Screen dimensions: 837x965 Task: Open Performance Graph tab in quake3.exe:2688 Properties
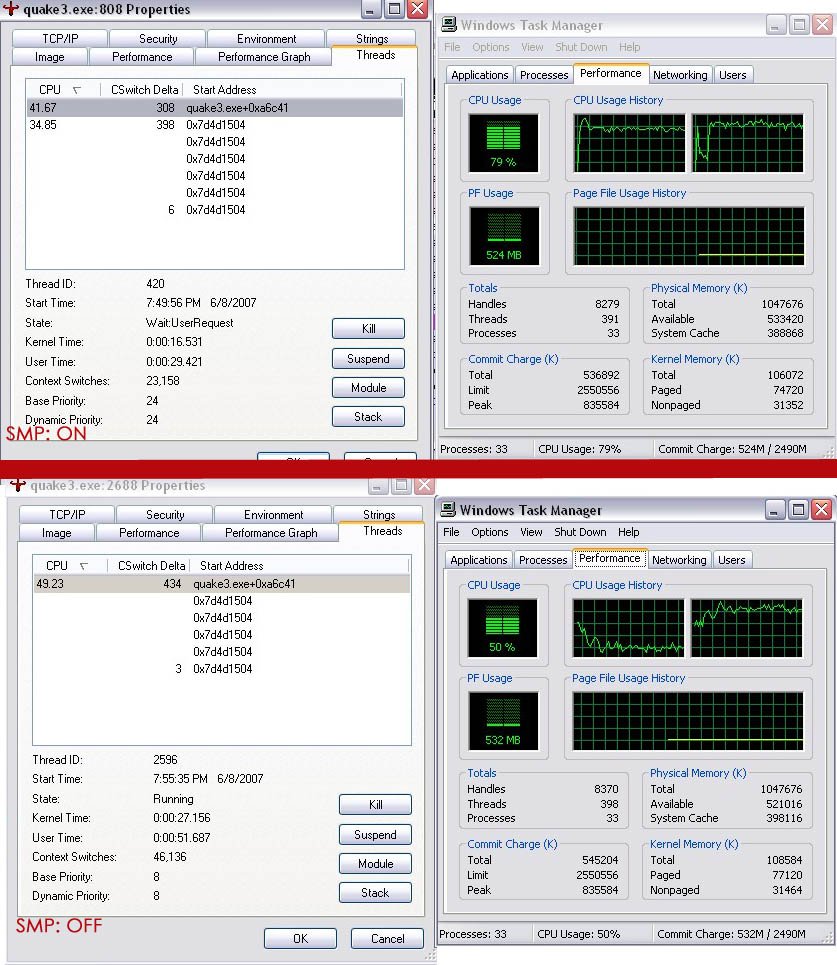271,532
